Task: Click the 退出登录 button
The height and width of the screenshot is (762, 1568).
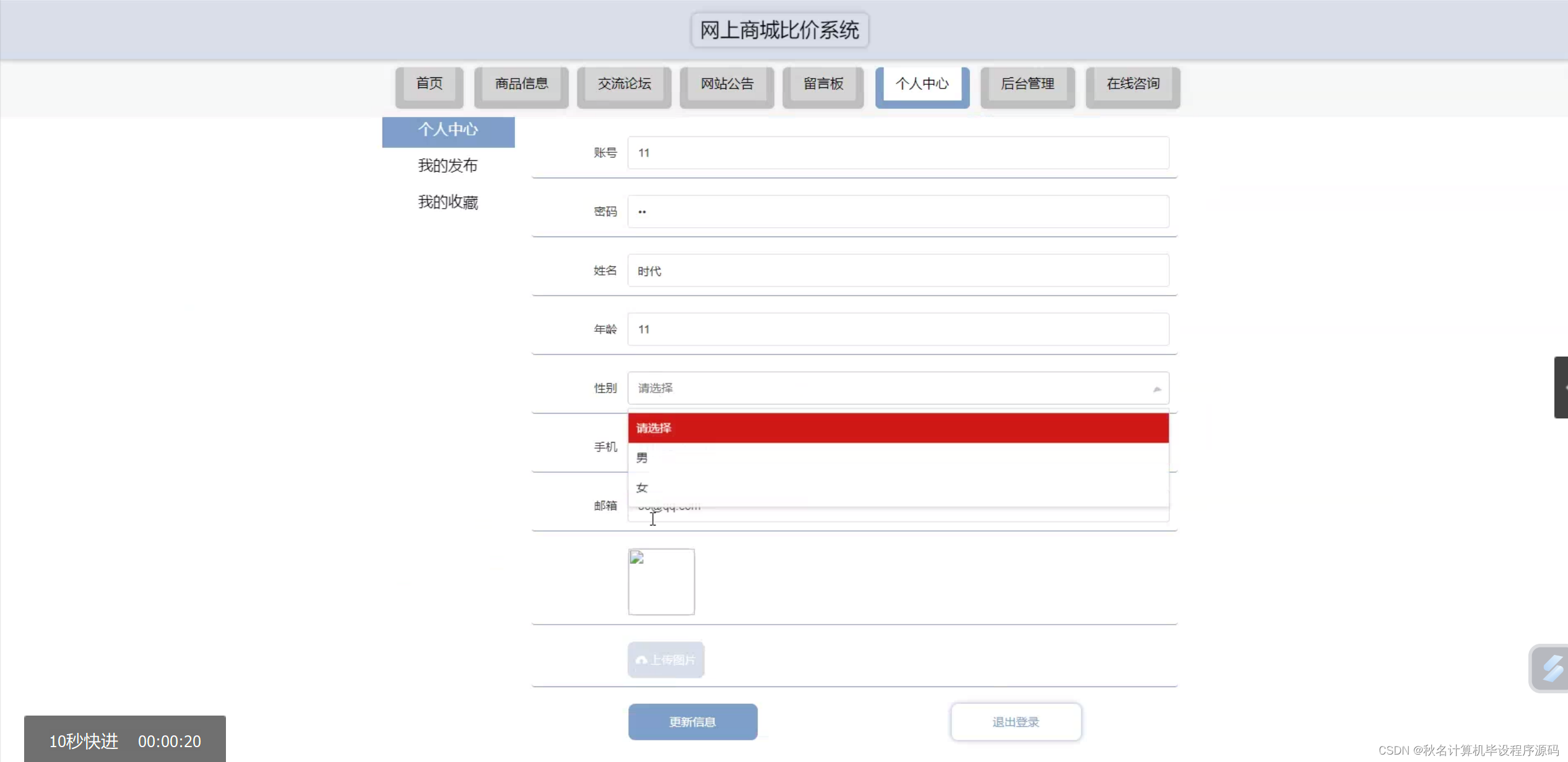Action: tap(1015, 721)
